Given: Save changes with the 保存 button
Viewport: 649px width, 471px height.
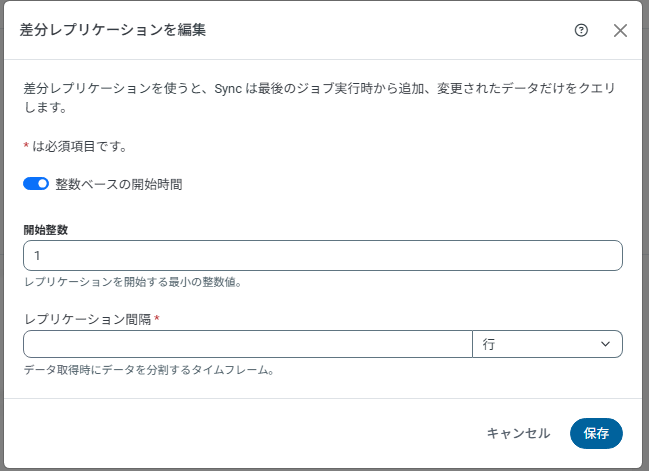Looking at the screenshot, I should [596, 433].
